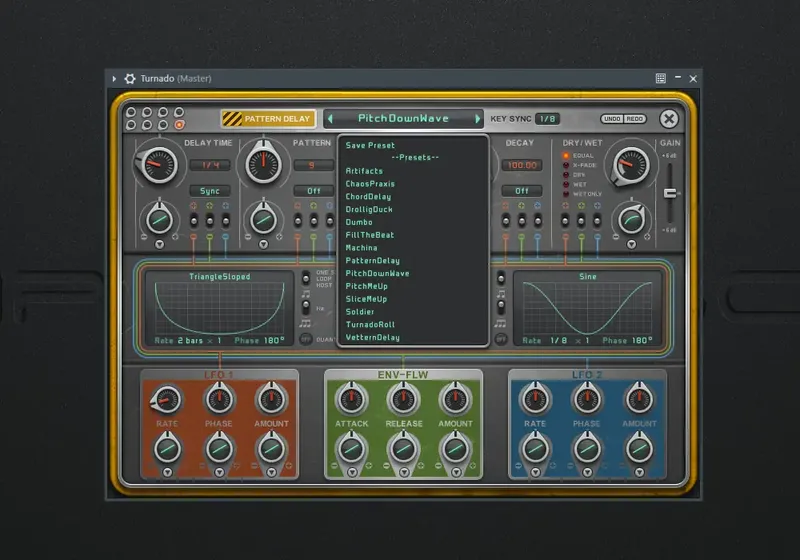Load the FillTheBeat preset
This screenshot has height=560, width=800.
tap(369, 235)
